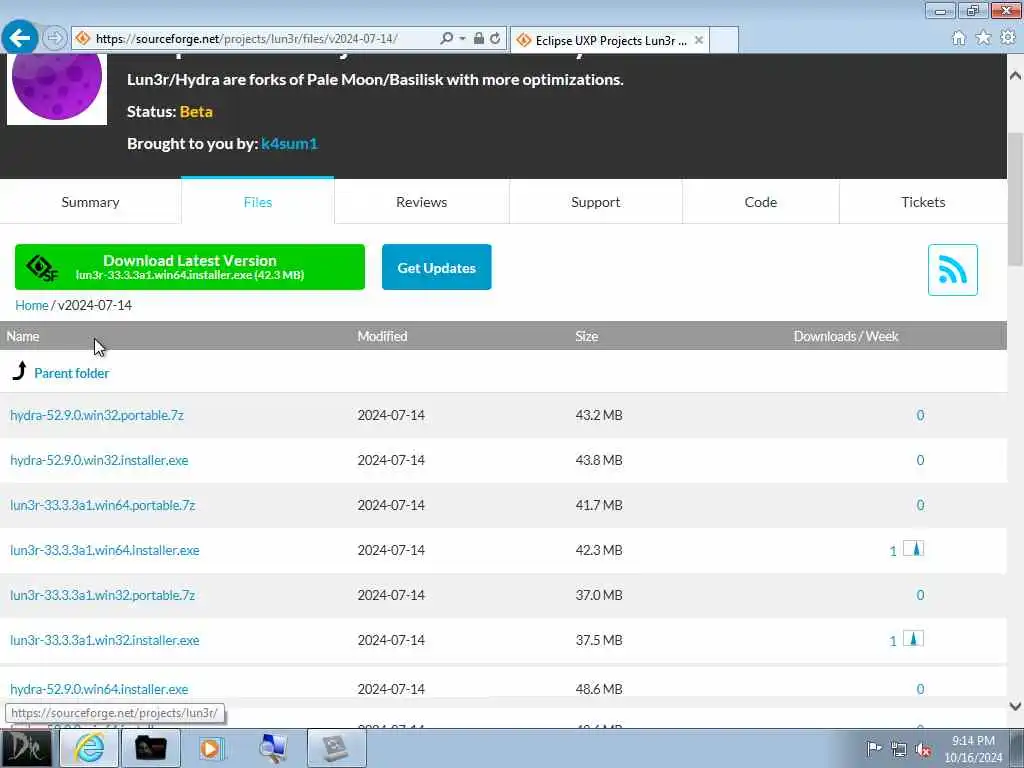This screenshot has width=1024, height=768.
Task: Switch to the Reviews tab
Action: coord(421,202)
